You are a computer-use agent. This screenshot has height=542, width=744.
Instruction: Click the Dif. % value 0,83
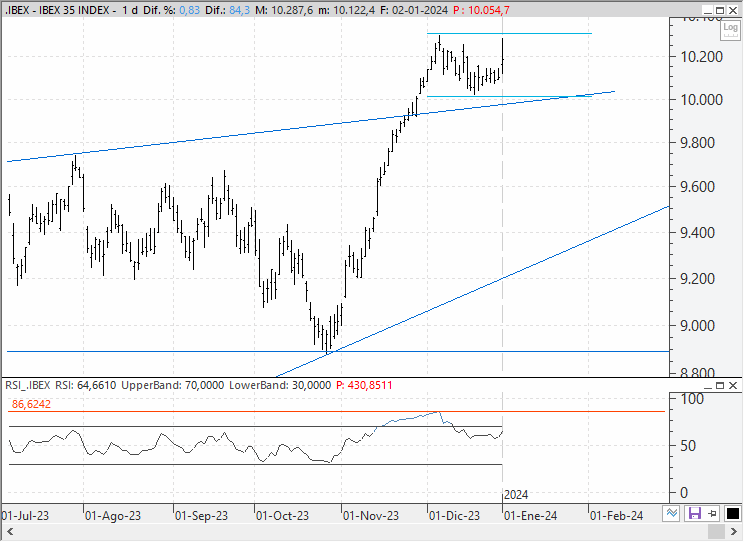189,10
